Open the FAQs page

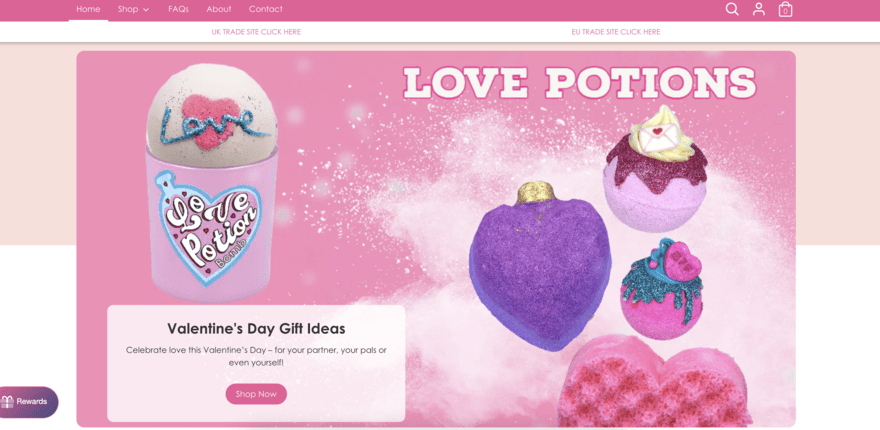178,9
